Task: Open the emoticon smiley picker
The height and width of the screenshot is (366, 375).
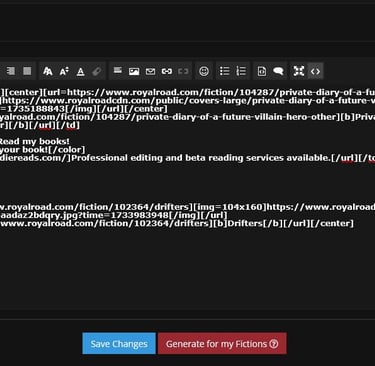Action: pos(204,71)
